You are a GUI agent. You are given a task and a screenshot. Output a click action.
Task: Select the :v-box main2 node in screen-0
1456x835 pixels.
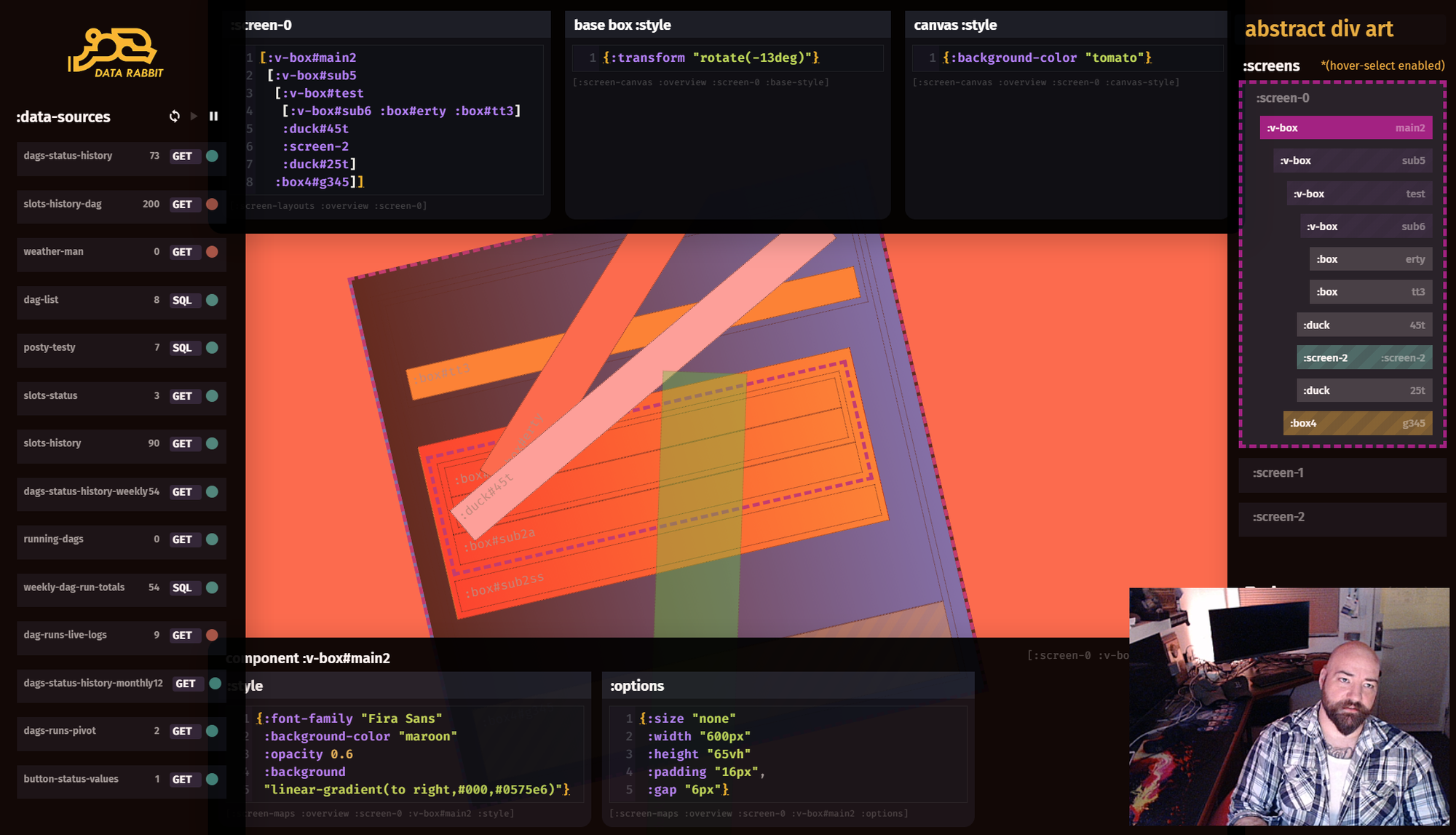pos(1345,127)
